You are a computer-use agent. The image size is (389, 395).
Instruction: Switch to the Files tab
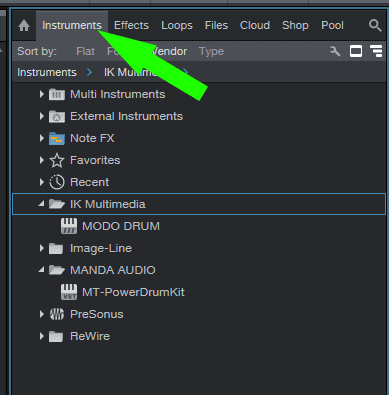[216, 25]
